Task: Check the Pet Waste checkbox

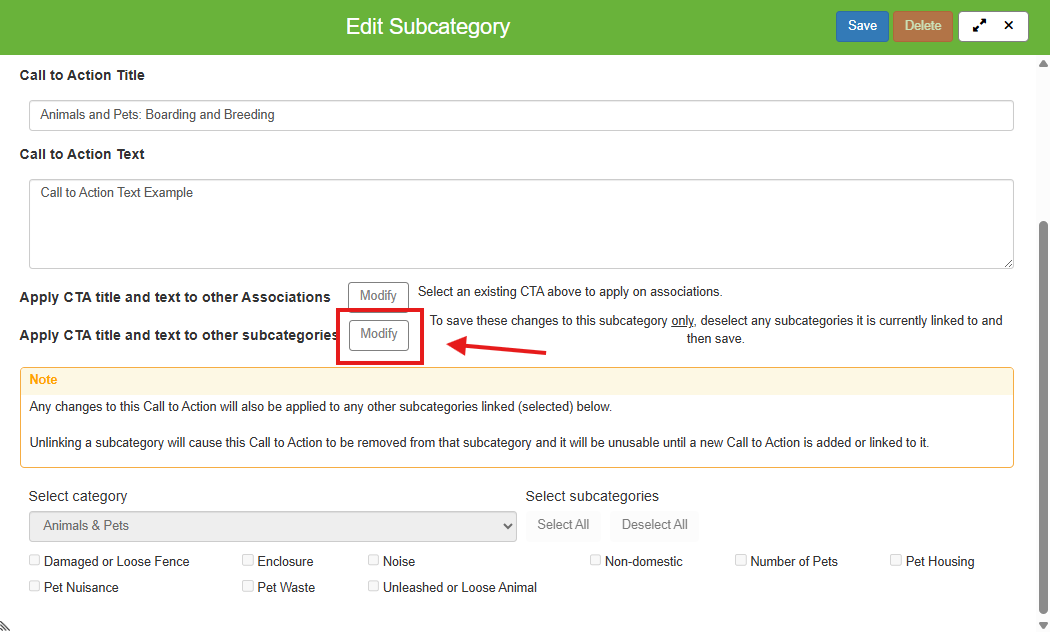Action: [248, 587]
